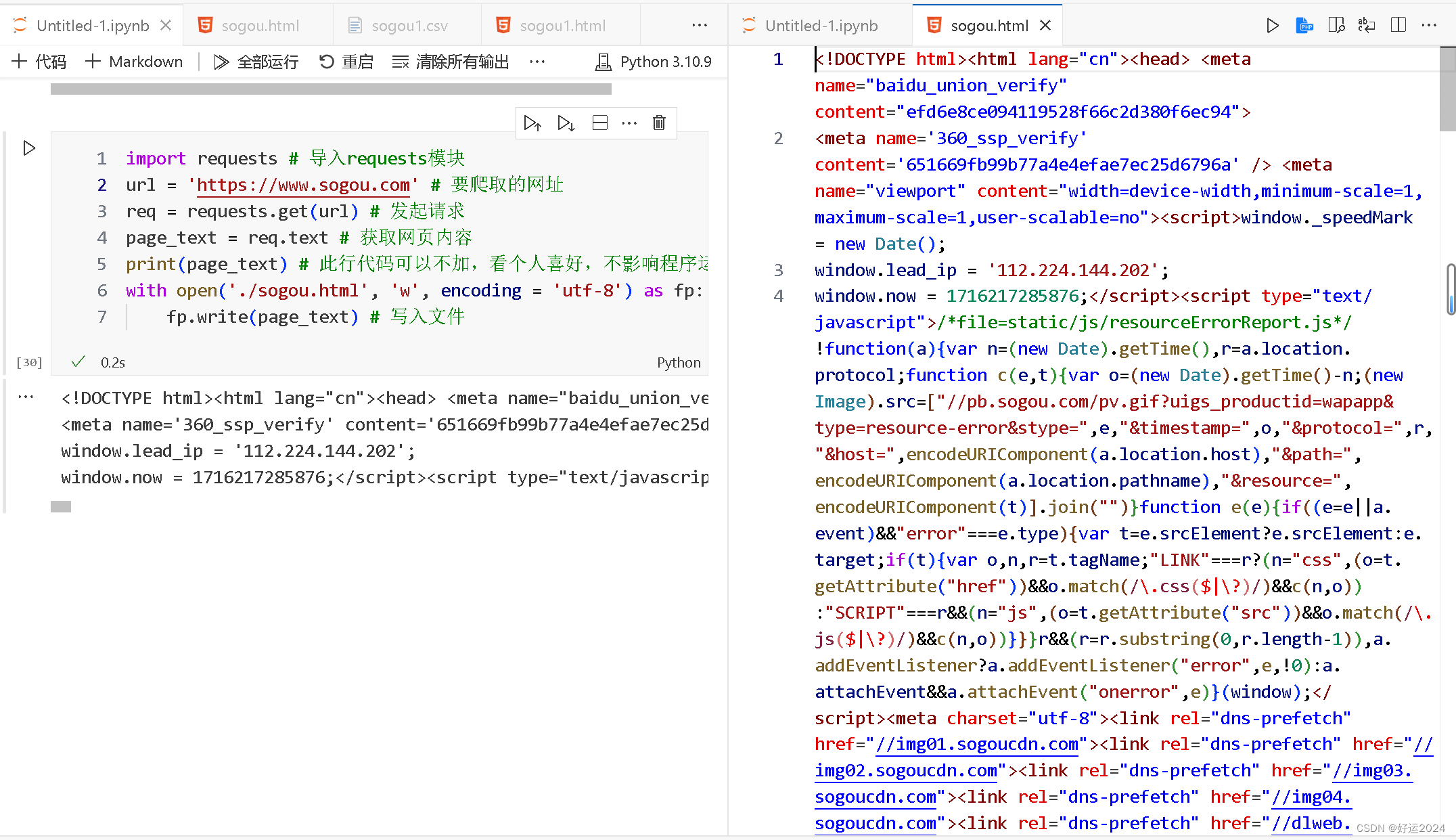
Task: Click the Run play icon in right editor toolbar
Action: point(1273,26)
